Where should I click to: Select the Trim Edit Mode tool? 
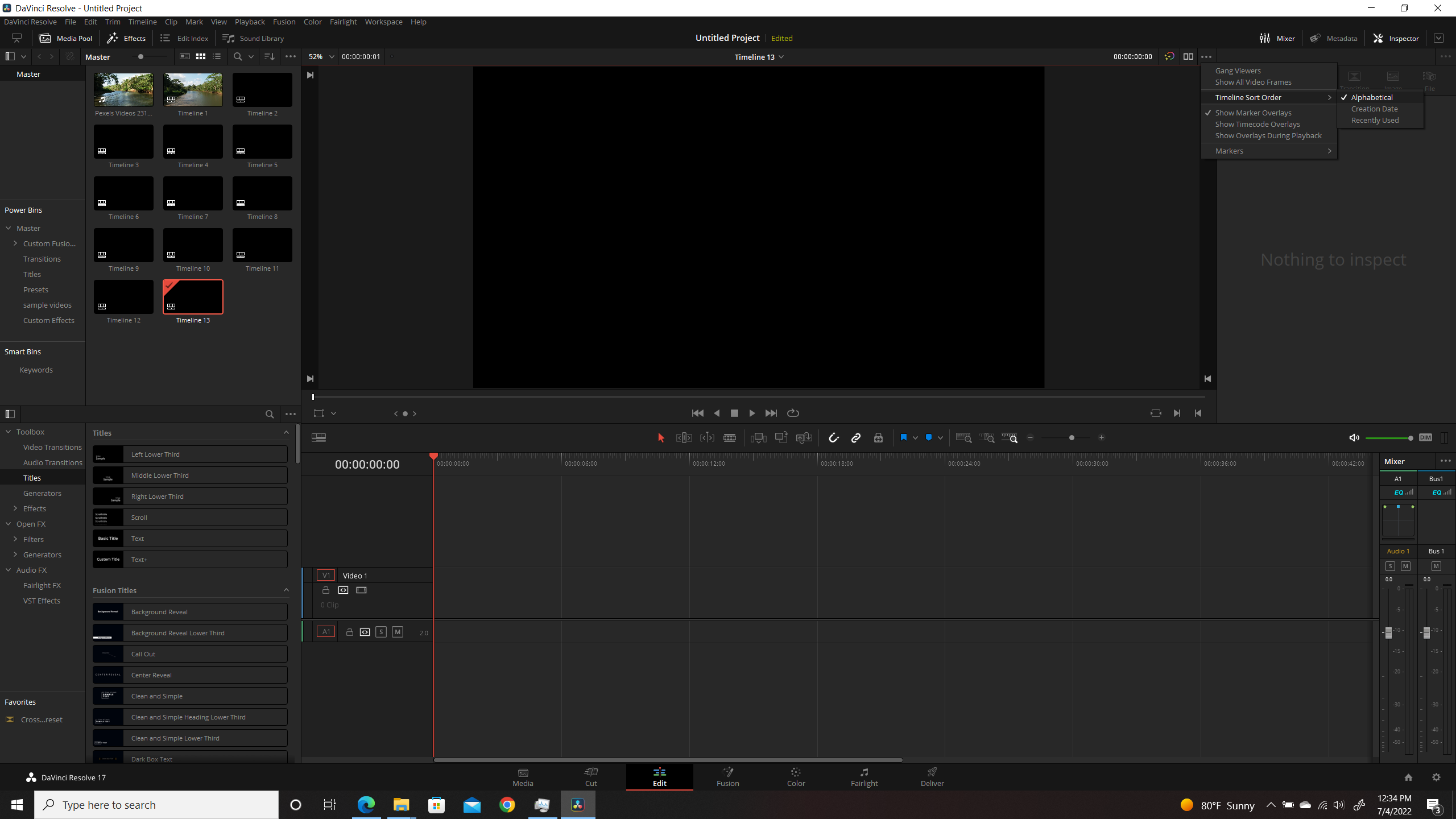tap(684, 437)
